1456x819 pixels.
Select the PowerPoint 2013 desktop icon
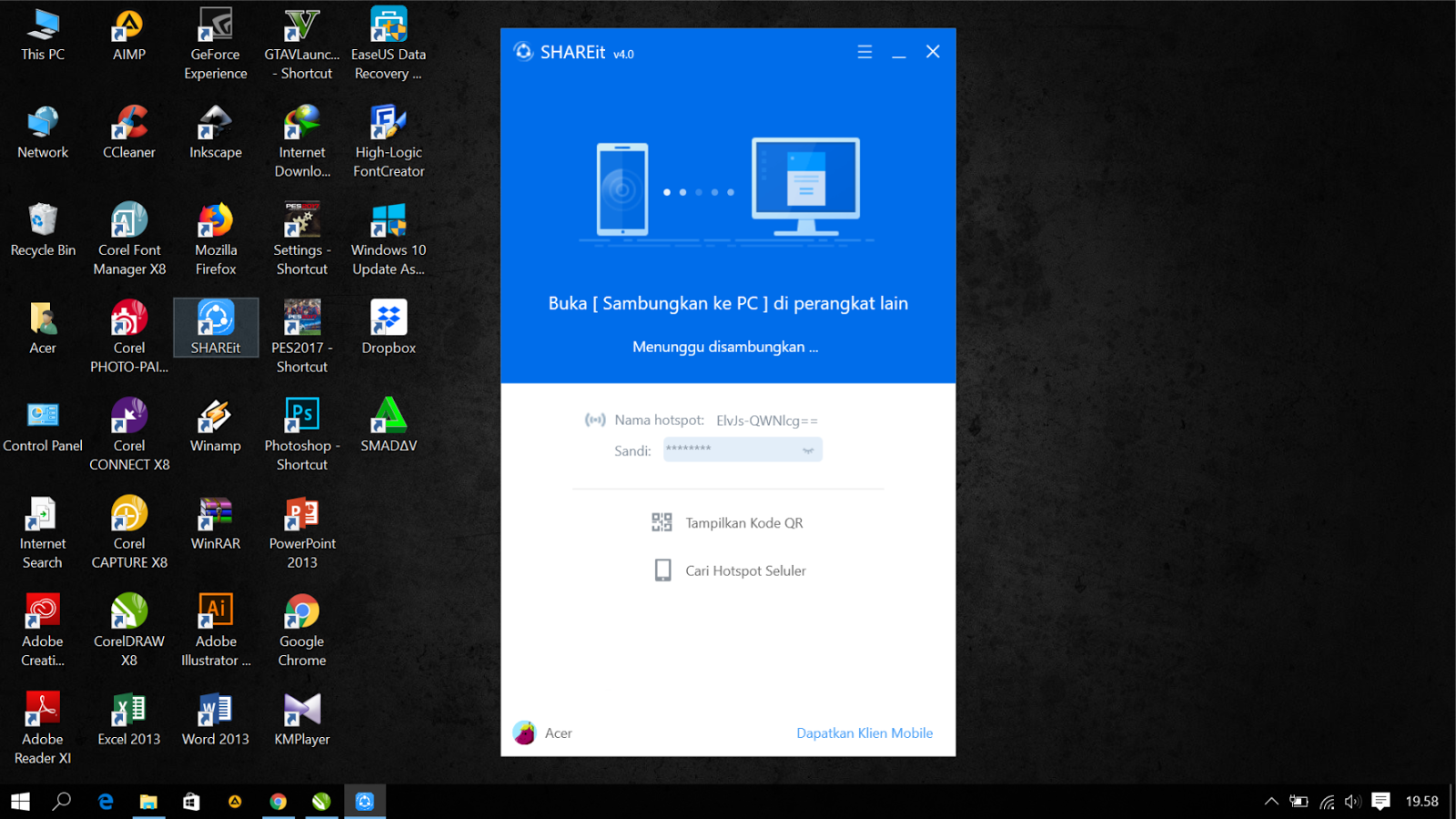[302, 533]
